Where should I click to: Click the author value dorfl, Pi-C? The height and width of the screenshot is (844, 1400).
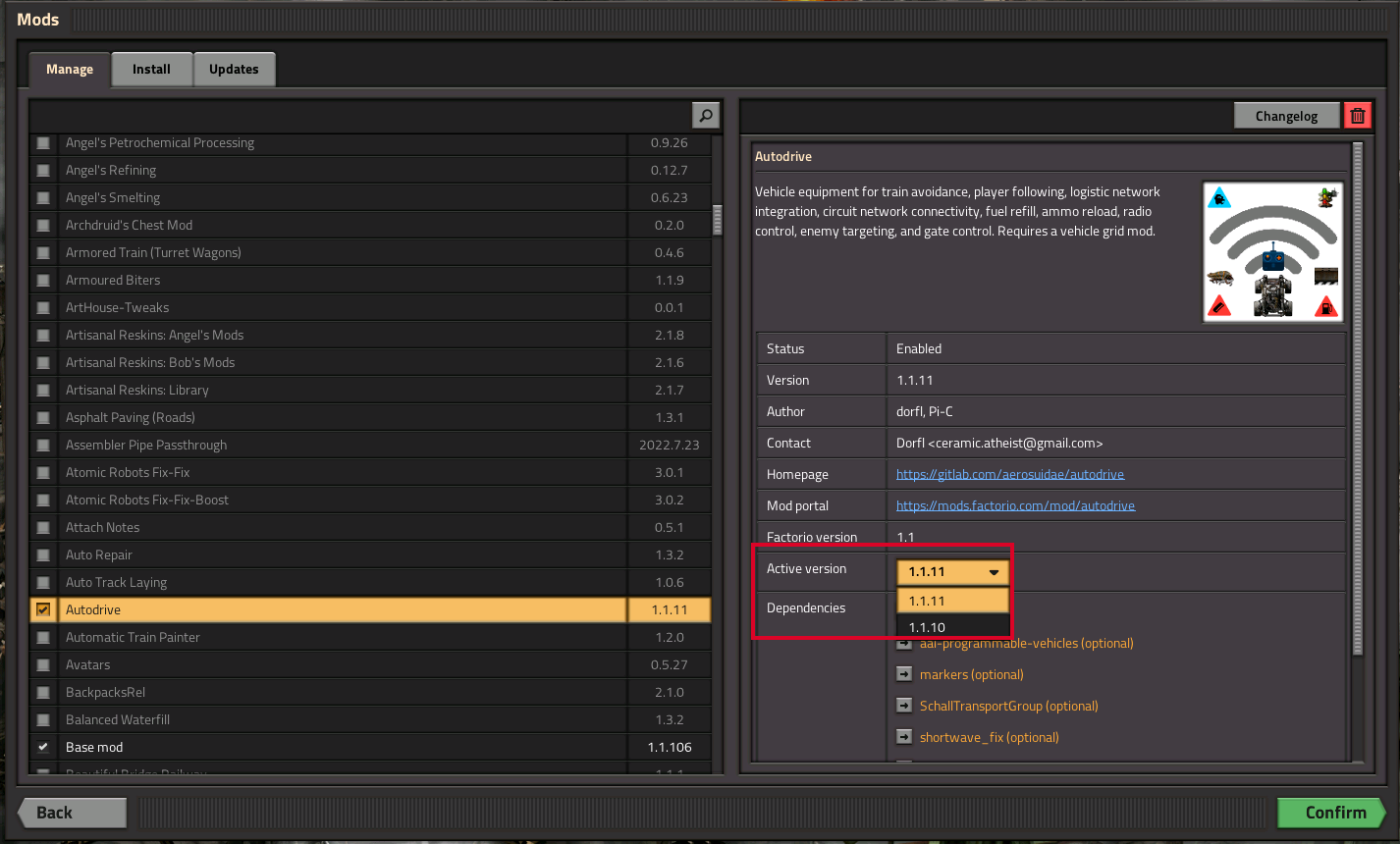point(925,411)
